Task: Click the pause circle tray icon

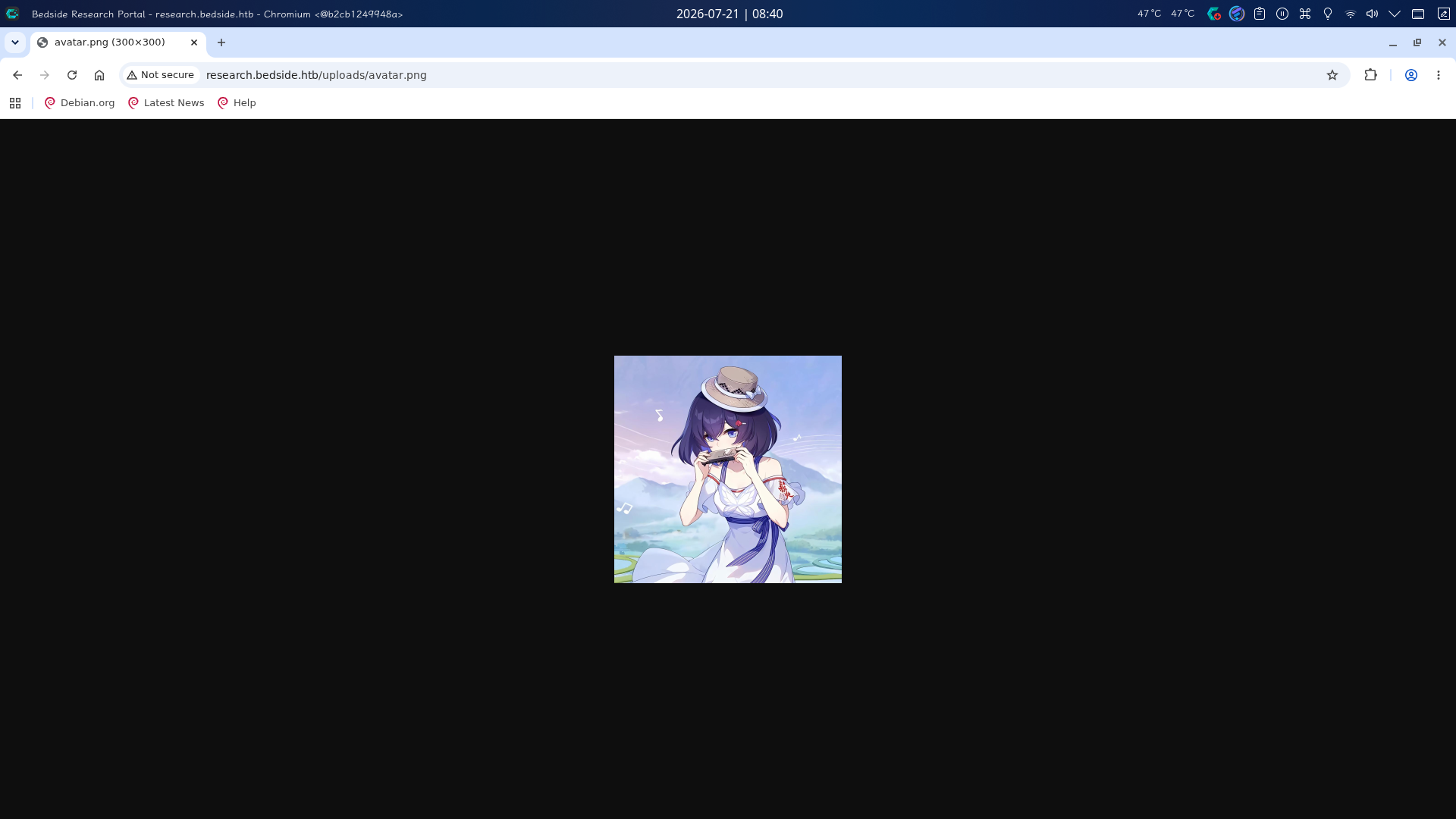Action: [1282, 14]
